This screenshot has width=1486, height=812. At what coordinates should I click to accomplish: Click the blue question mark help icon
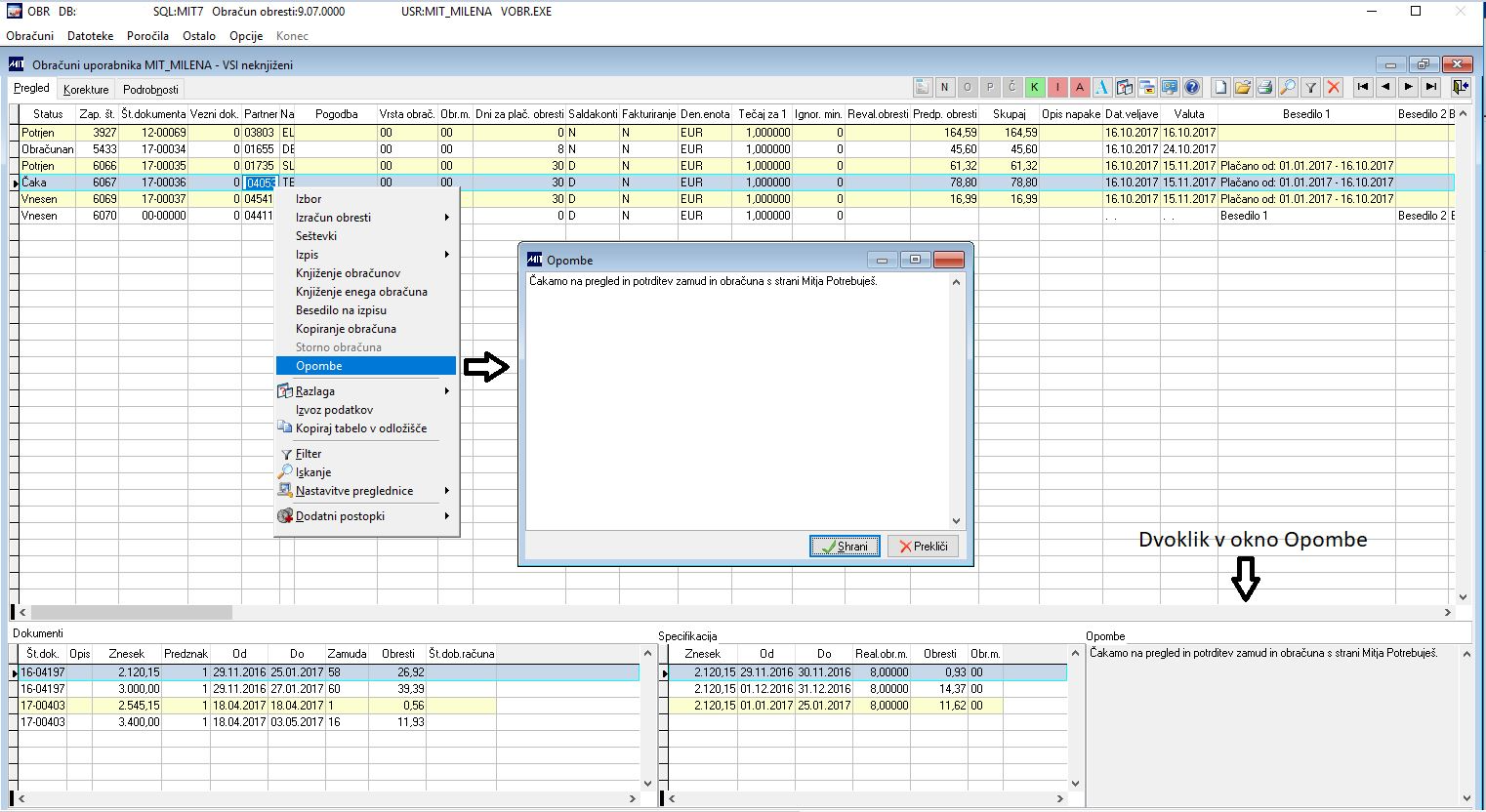pyautogui.click(x=1191, y=87)
